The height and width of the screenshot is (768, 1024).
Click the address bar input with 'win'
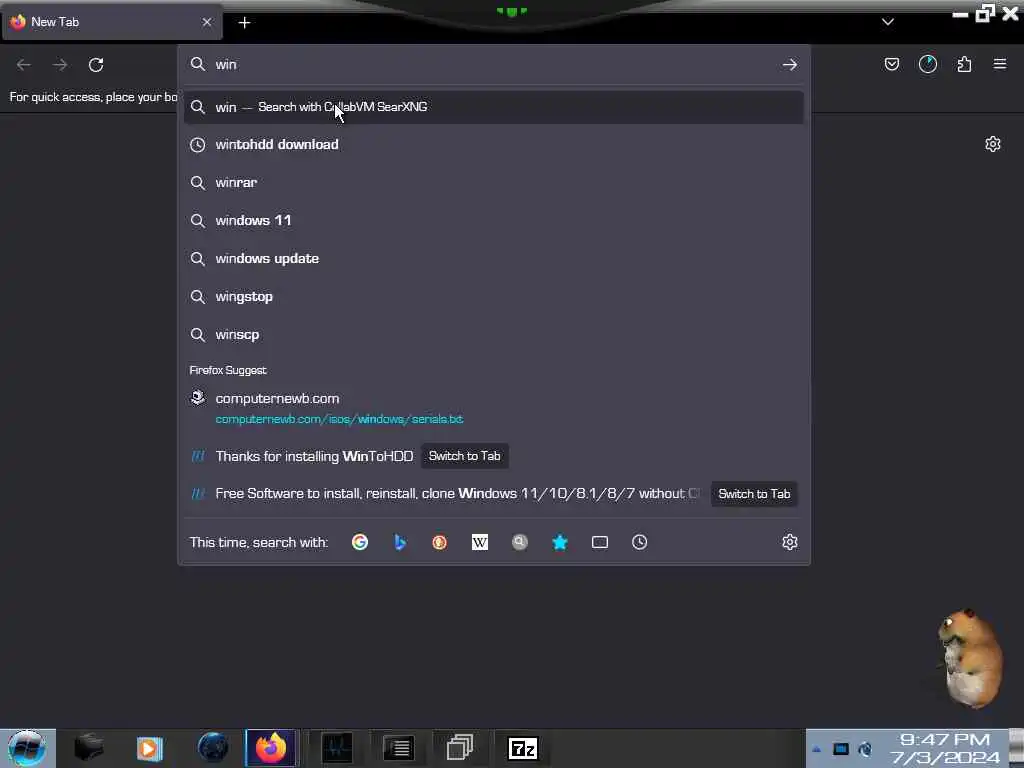pyautogui.click(x=496, y=65)
